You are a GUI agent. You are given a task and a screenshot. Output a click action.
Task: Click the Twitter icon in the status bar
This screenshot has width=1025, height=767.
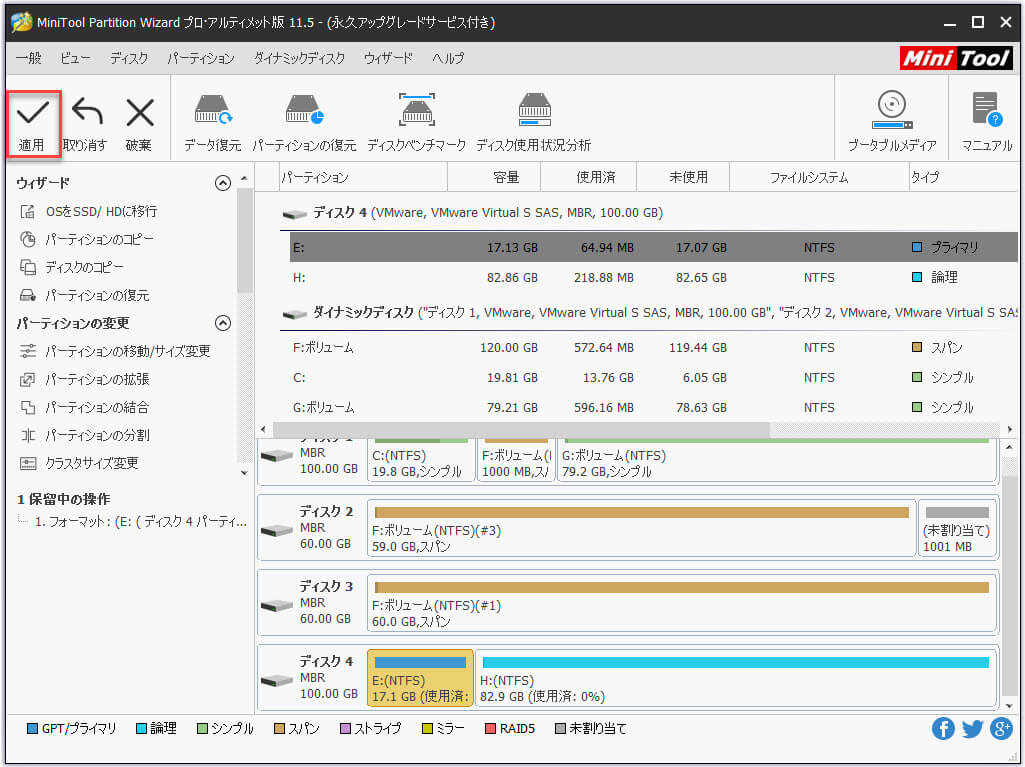click(x=972, y=729)
